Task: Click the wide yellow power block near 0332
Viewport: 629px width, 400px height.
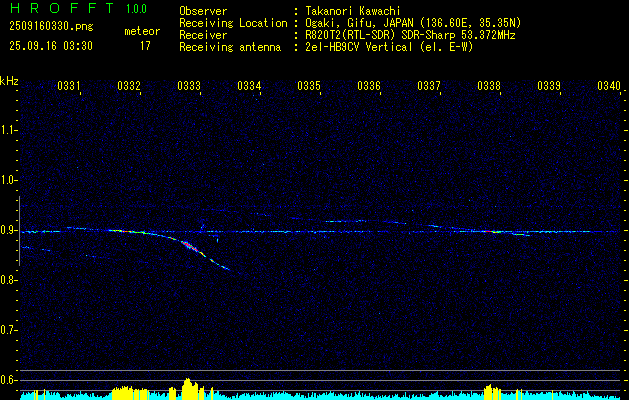Action: pyautogui.click(x=128, y=393)
